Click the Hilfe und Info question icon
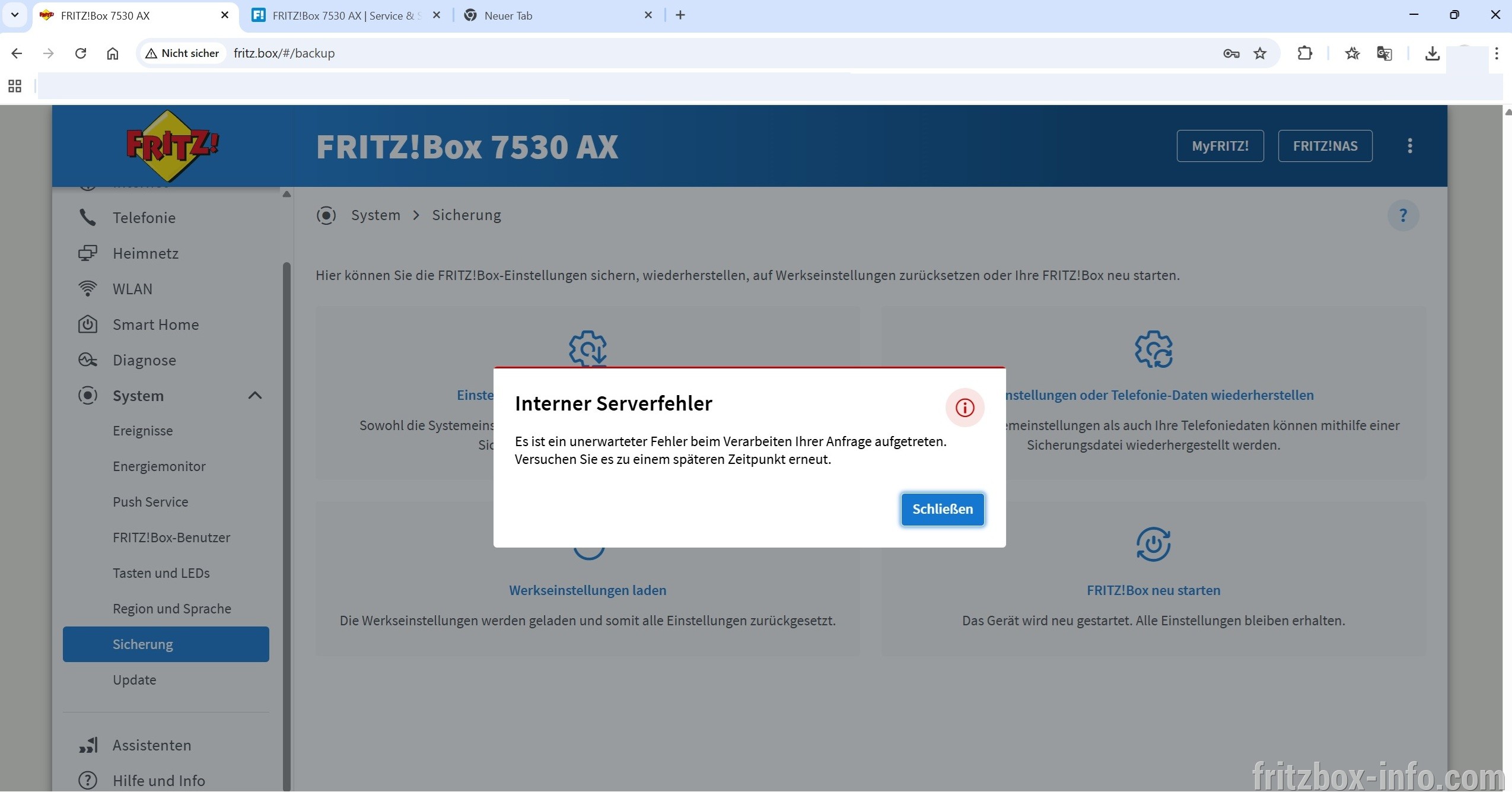This screenshot has width=1512, height=792. tap(88, 781)
